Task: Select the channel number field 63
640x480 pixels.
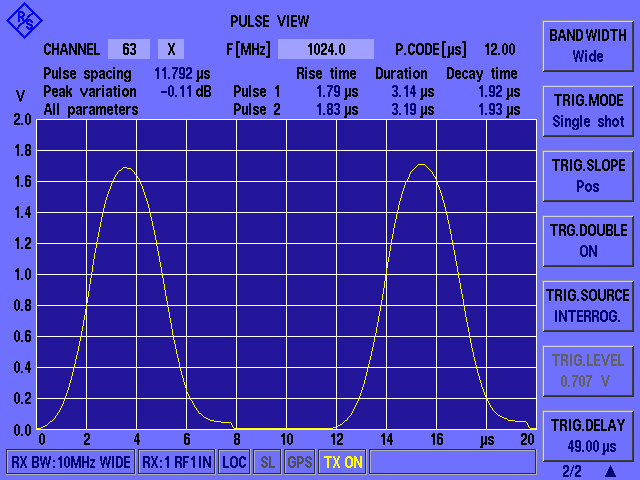Action: coord(130,49)
